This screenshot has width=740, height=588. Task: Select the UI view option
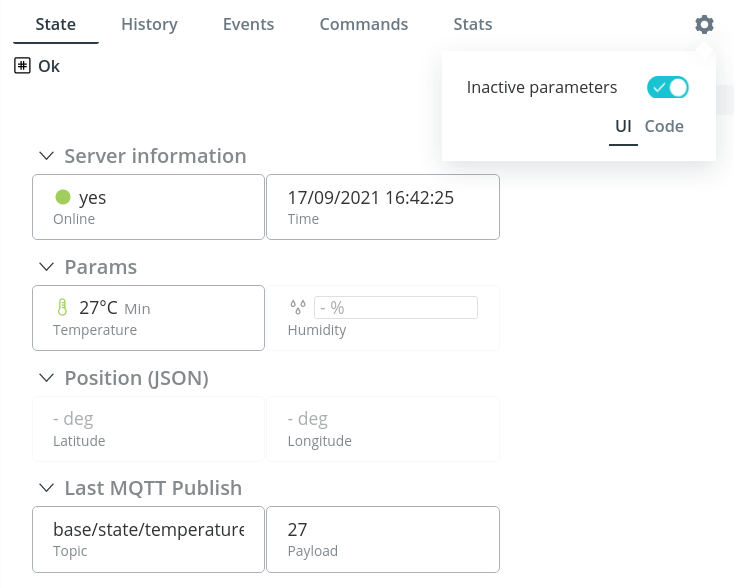pyautogui.click(x=623, y=126)
